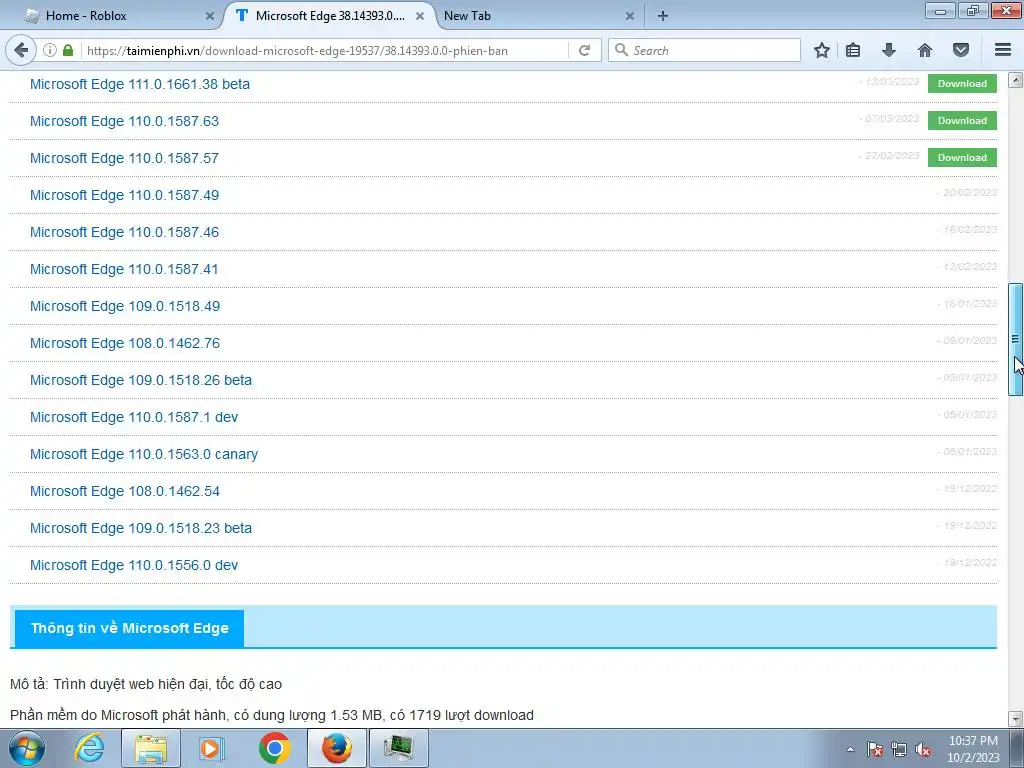Switch to the Firefox taskbar button

pos(337,748)
